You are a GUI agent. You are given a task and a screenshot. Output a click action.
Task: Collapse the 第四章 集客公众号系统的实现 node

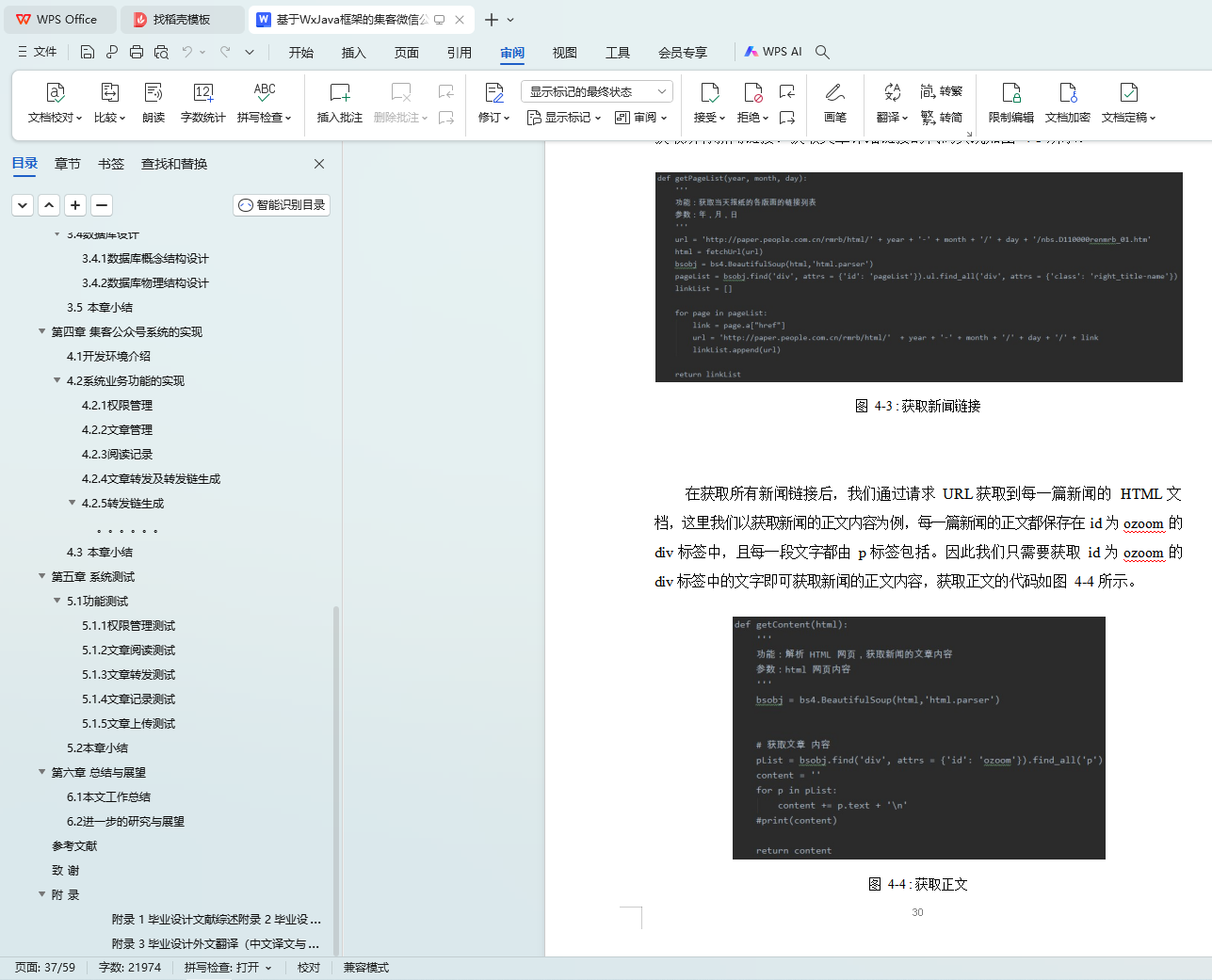click(42, 331)
